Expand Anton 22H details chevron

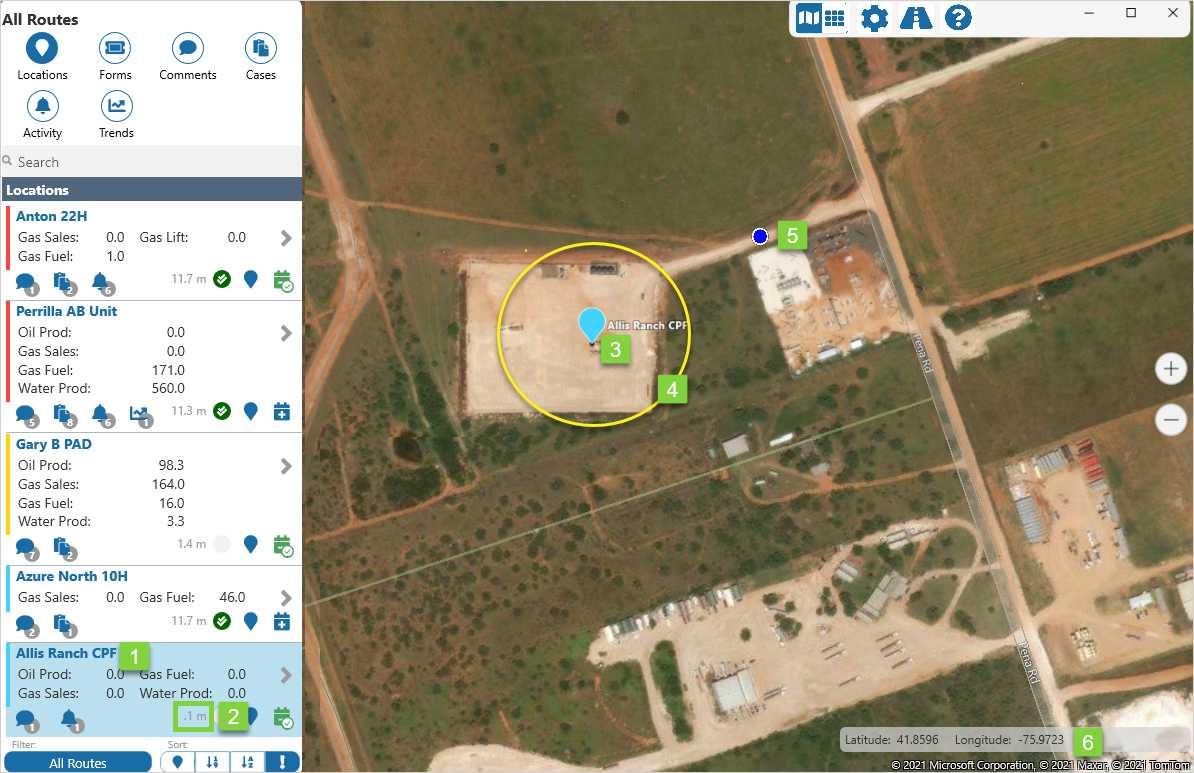286,238
